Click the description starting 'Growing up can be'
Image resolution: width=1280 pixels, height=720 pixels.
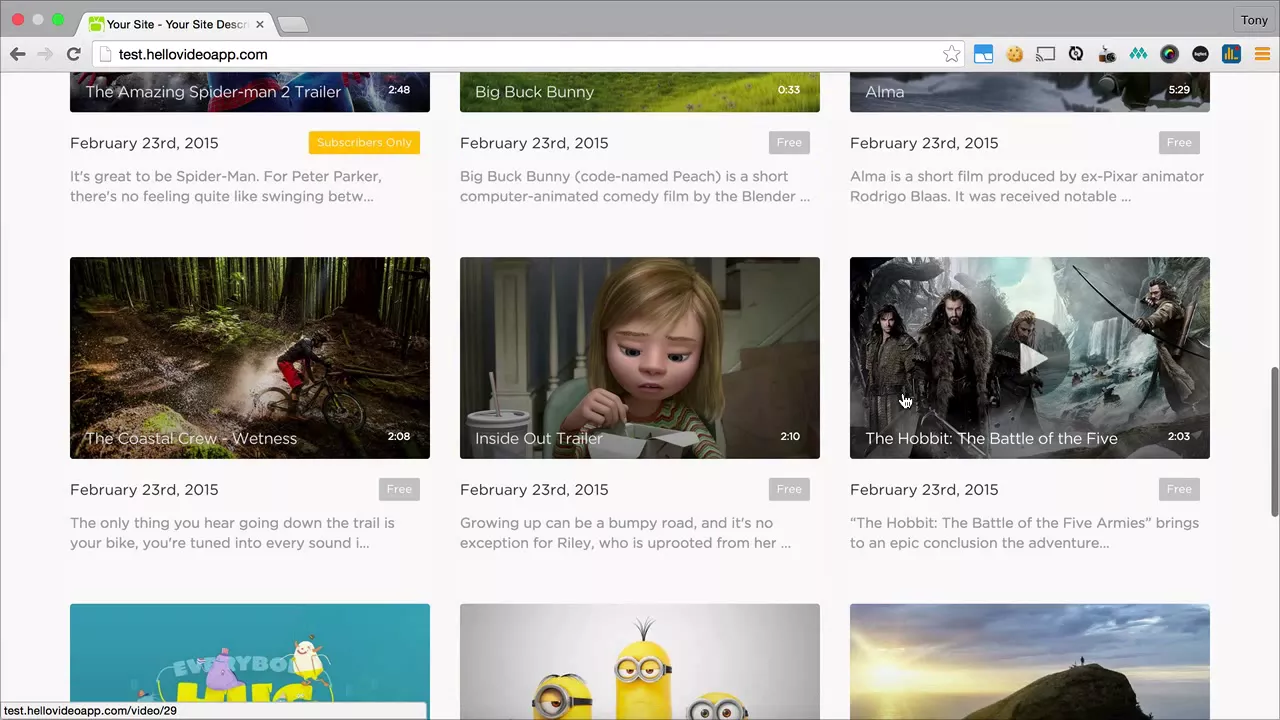coord(625,533)
